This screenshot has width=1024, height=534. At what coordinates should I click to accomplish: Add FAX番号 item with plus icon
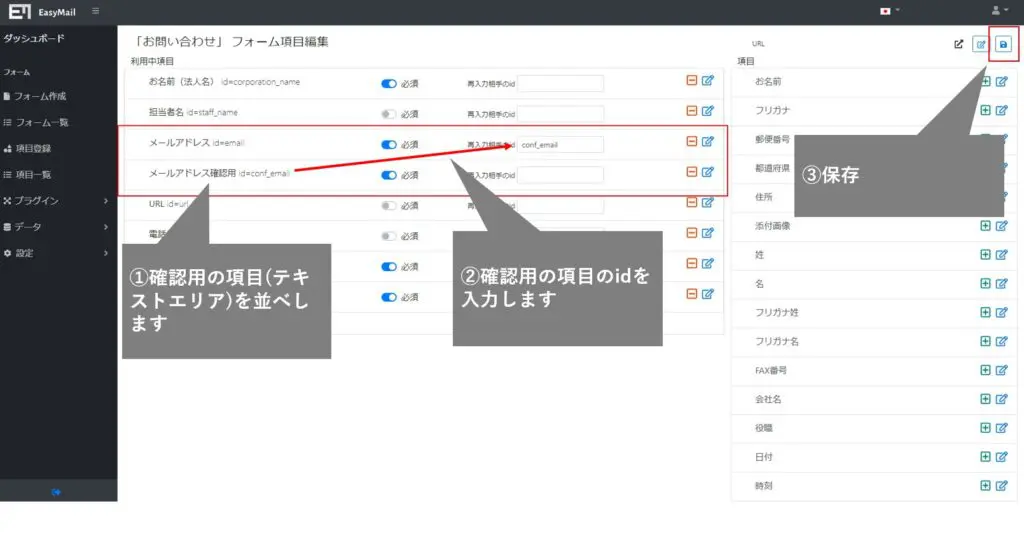pos(985,370)
